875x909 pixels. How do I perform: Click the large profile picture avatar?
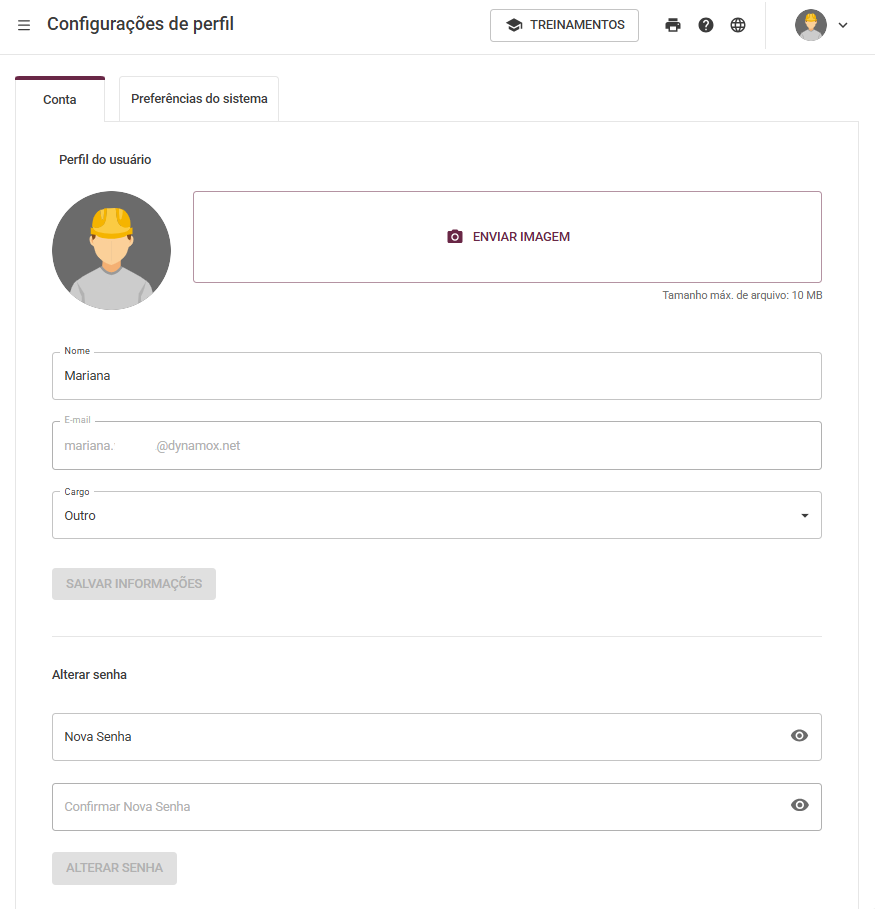click(111, 250)
